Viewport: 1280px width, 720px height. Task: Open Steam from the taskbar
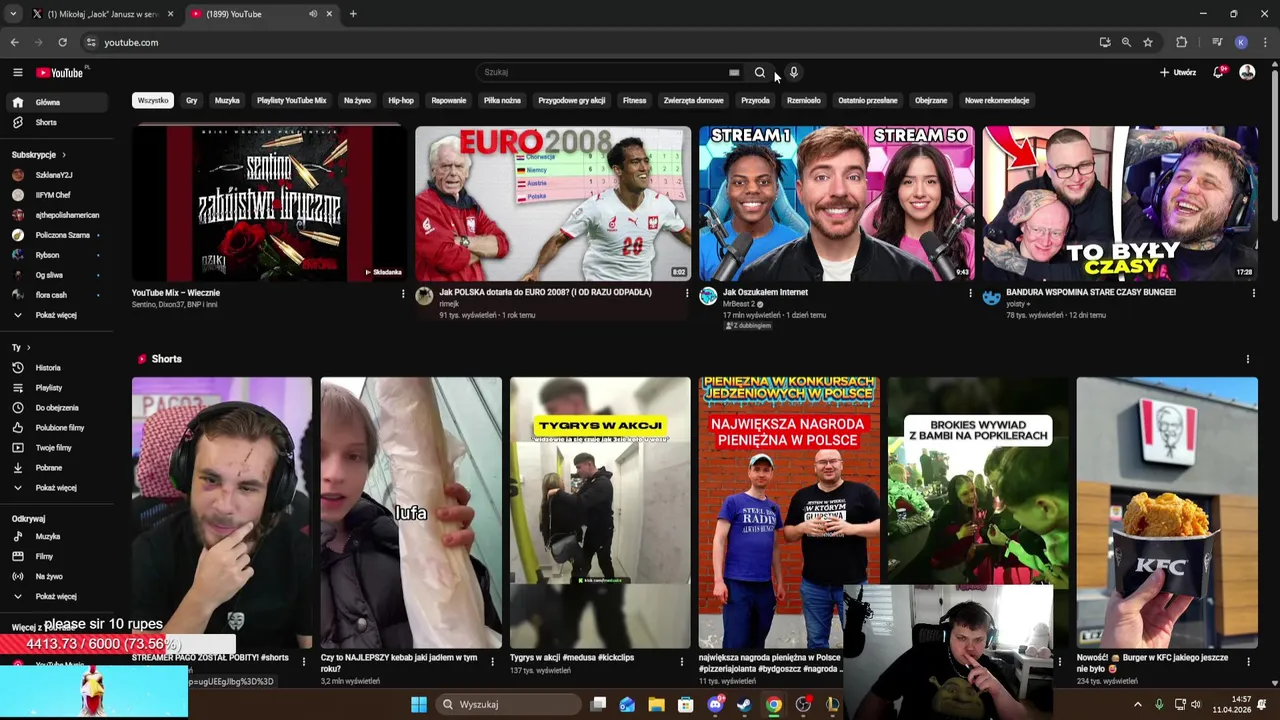click(x=744, y=704)
